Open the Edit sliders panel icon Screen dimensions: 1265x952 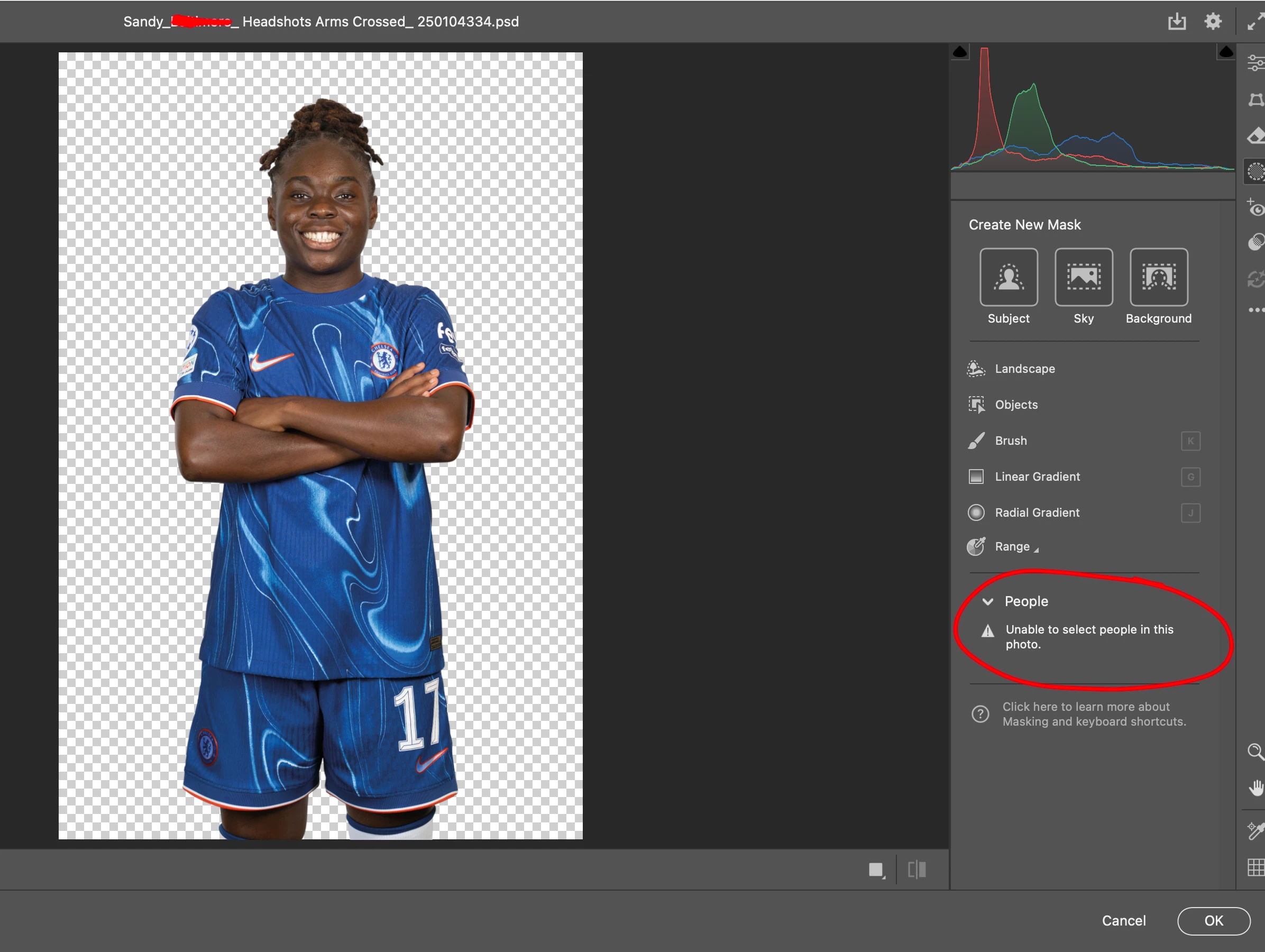pos(1255,63)
